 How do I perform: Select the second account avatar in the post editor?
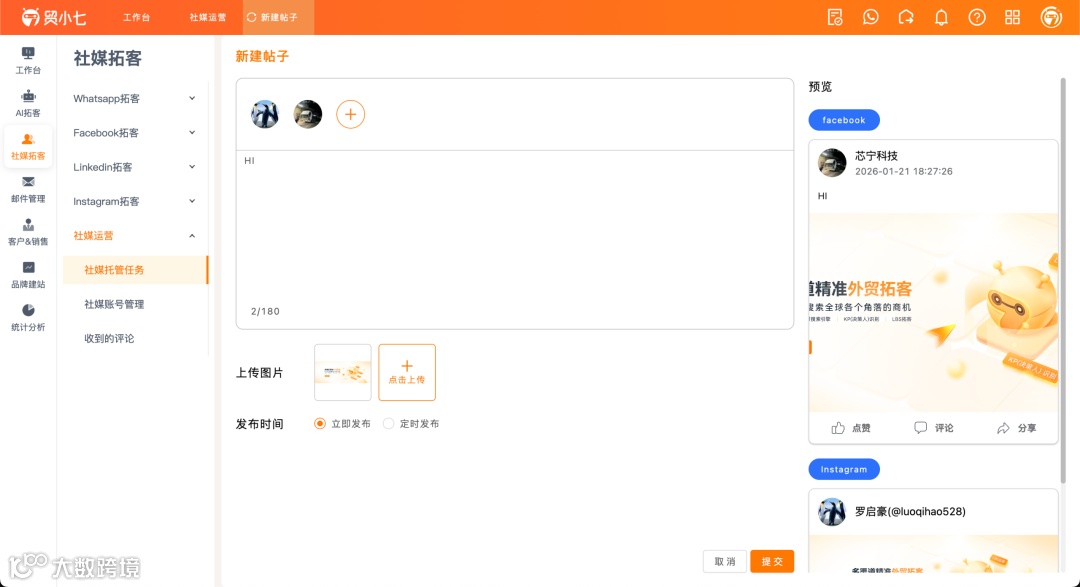click(308, 114)
